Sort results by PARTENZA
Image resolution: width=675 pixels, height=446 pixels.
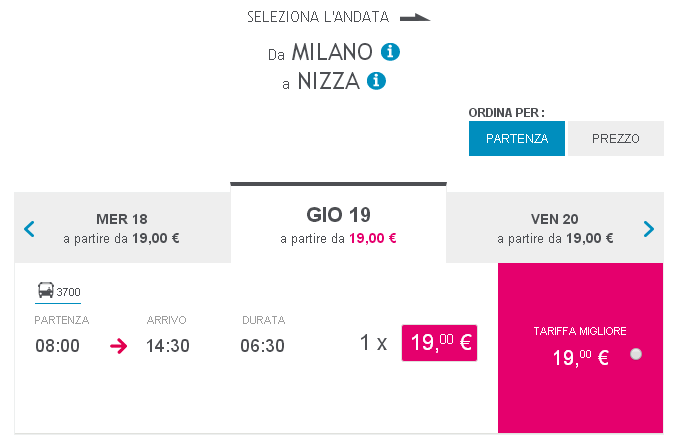click(517, 138)
